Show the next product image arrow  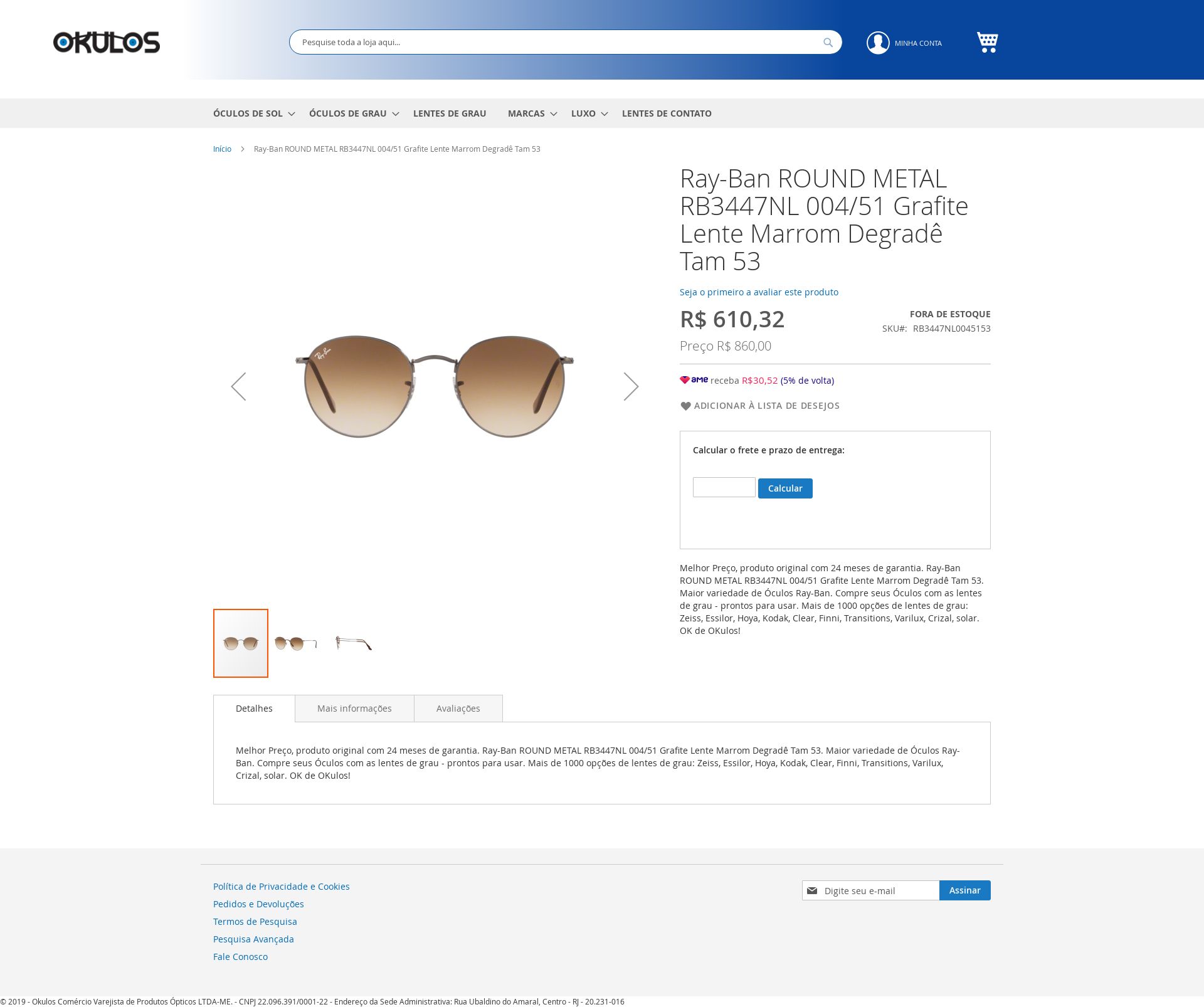[631, 386]
